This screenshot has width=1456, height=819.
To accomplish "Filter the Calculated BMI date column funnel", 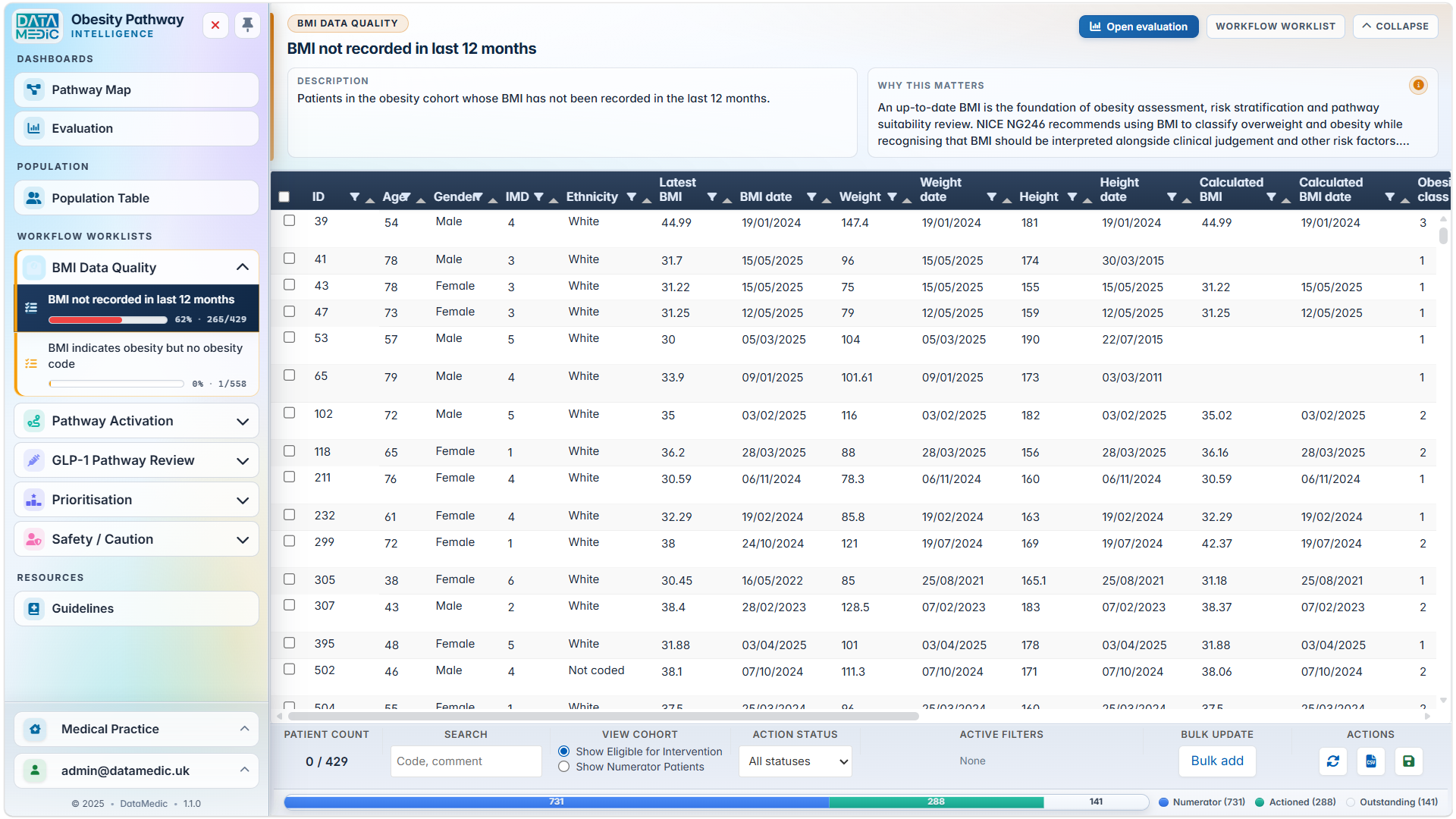I will pyautogui.click(x=1389, y=197).
